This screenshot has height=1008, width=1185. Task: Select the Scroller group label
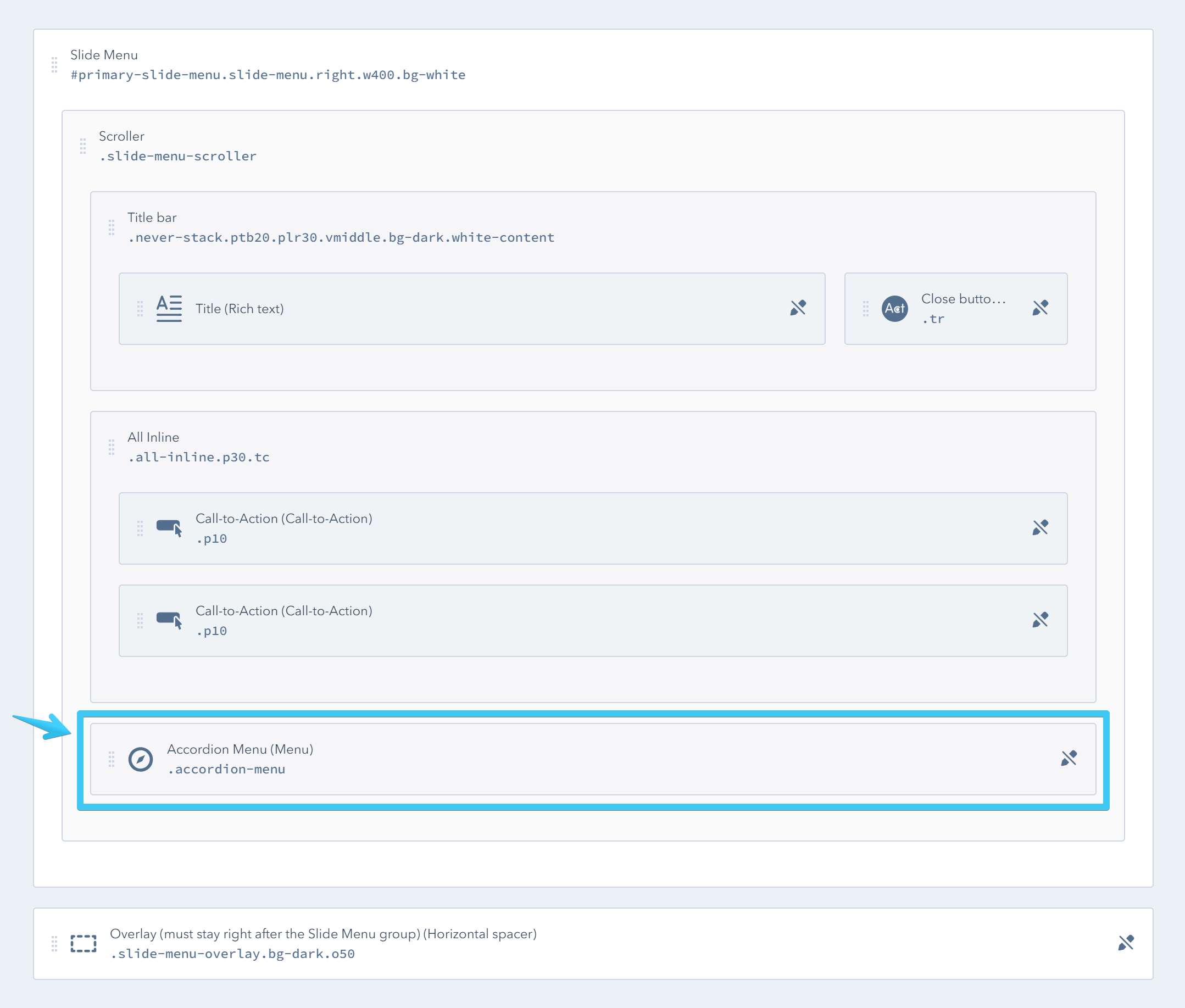122,136
